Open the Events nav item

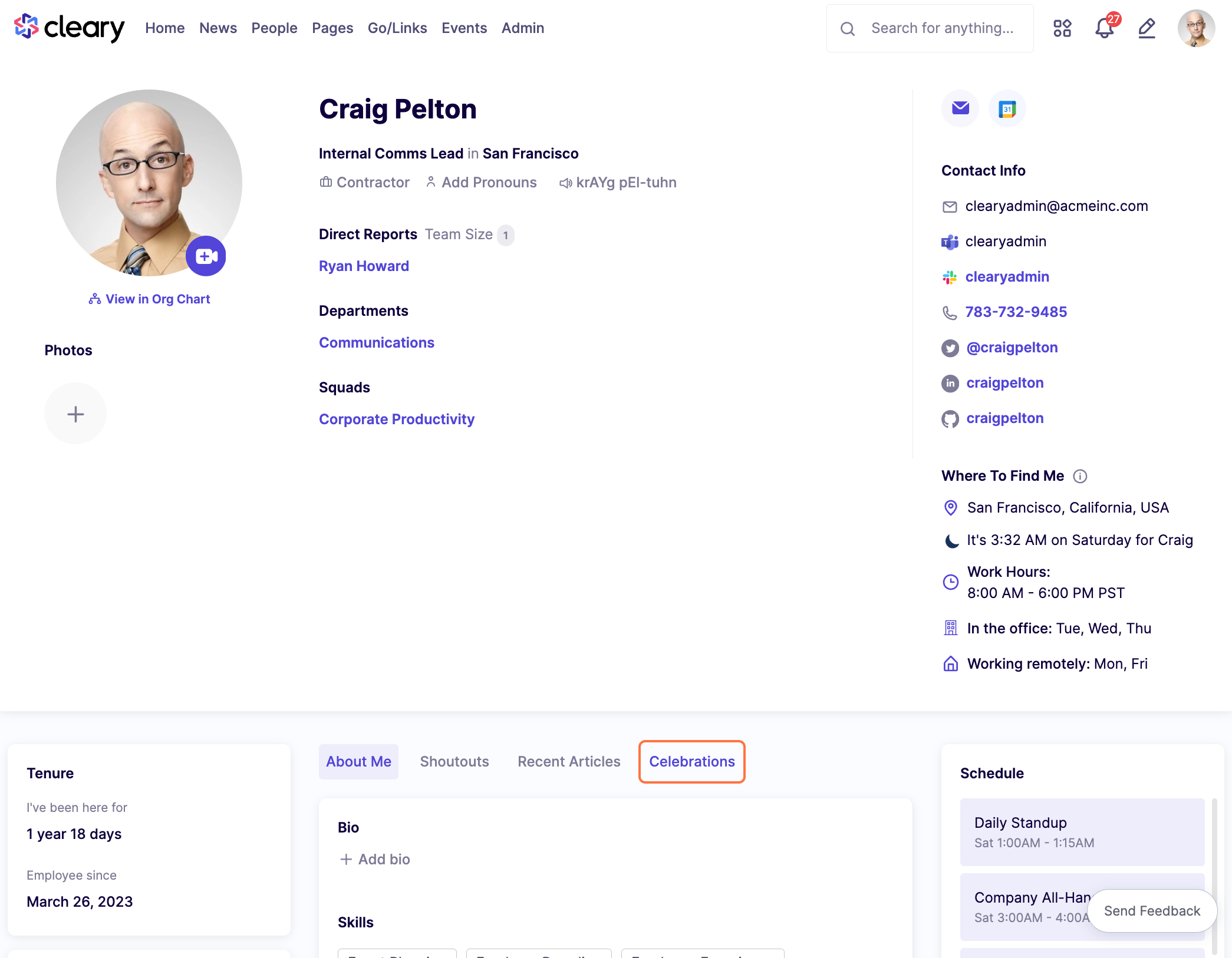point(465,28)
